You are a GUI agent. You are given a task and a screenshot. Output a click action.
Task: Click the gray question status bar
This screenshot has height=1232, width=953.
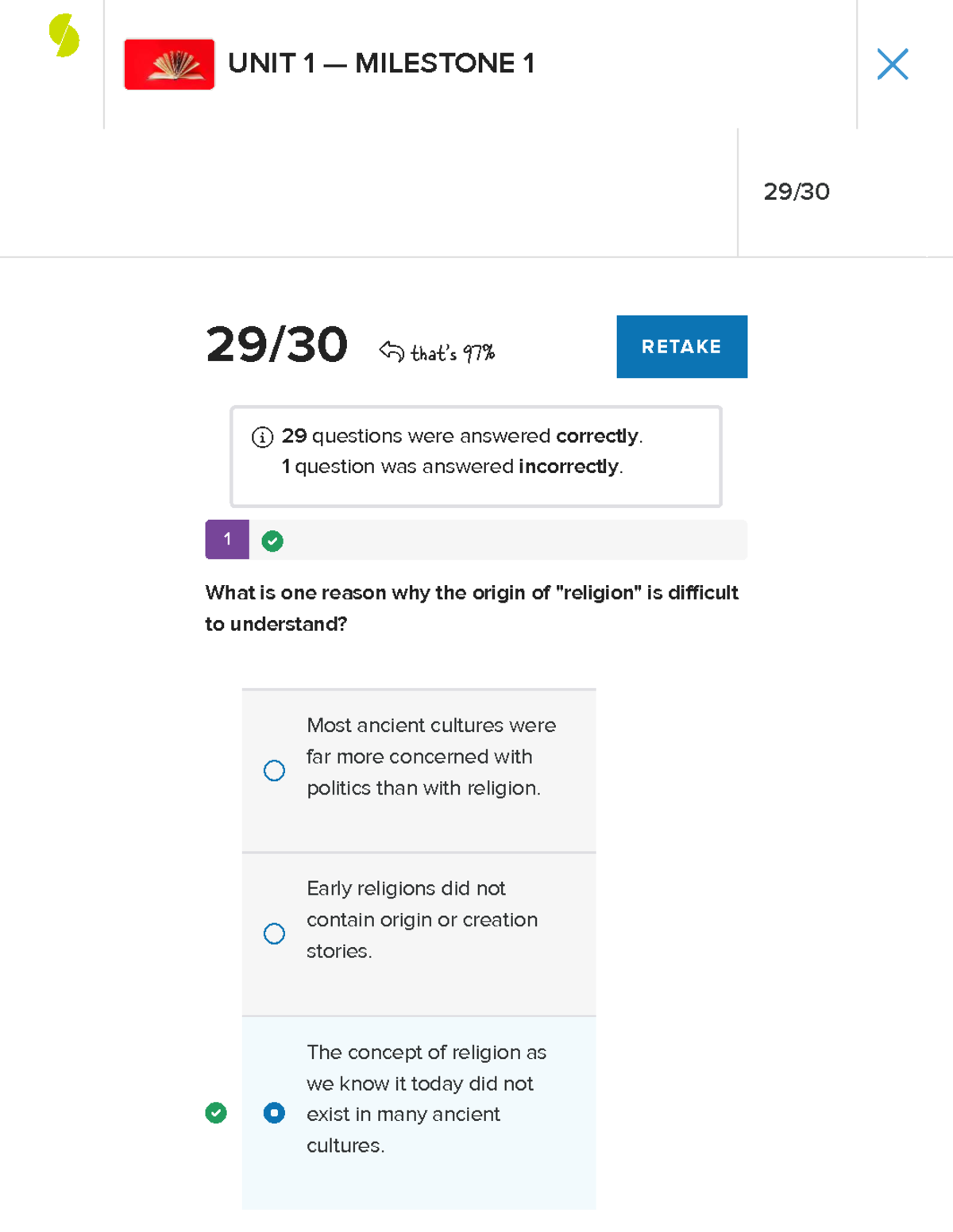(508, 540)
